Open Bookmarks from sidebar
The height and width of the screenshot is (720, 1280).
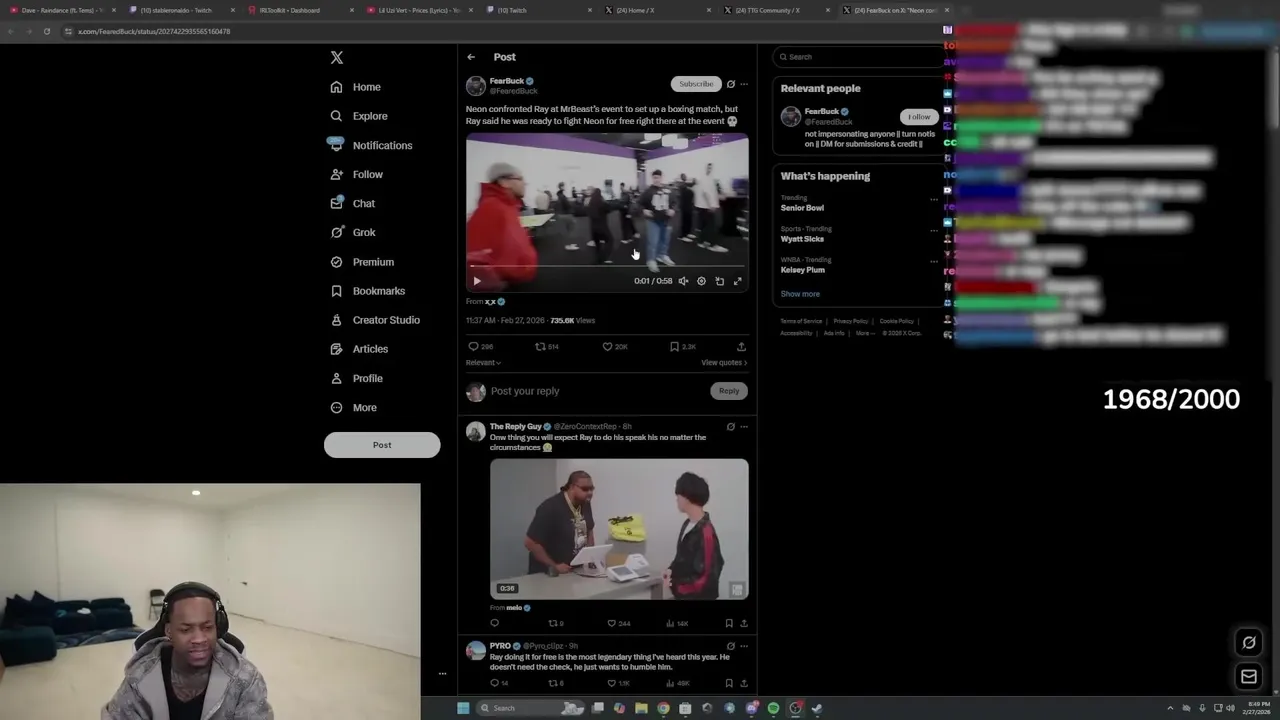(367, 291)
